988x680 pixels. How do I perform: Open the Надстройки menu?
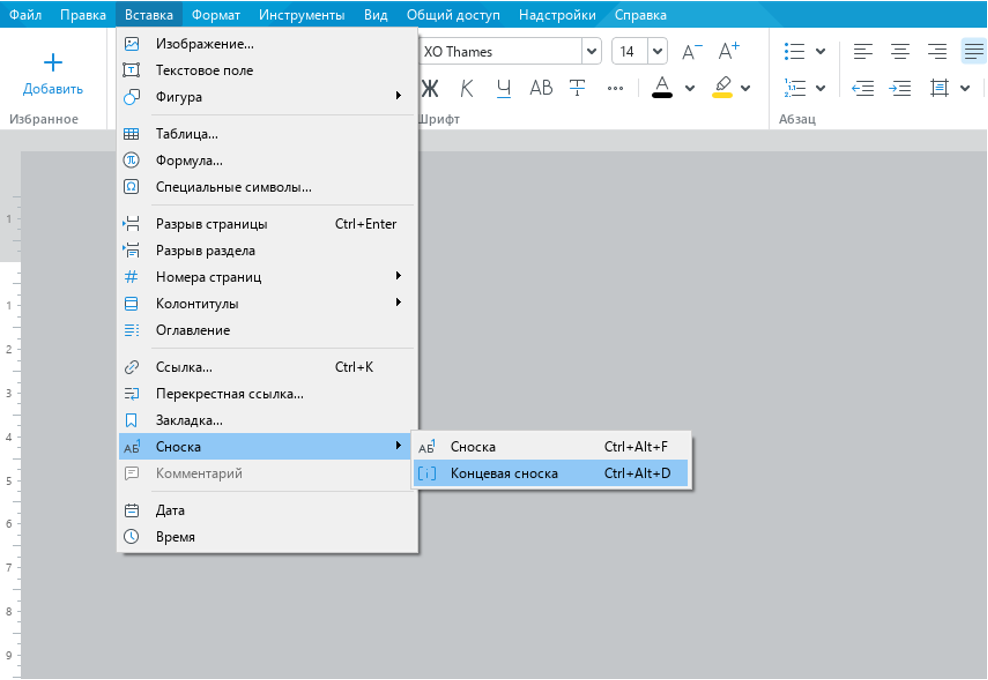click(557, 14)
